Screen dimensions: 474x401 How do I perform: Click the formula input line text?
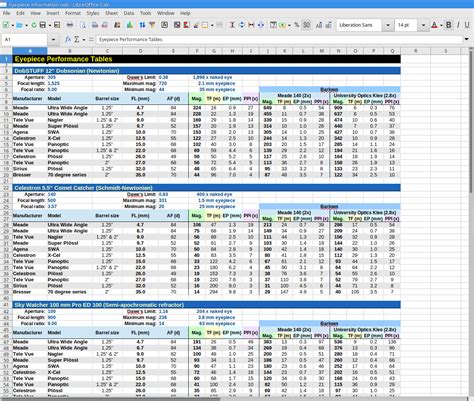pos(279,39)
